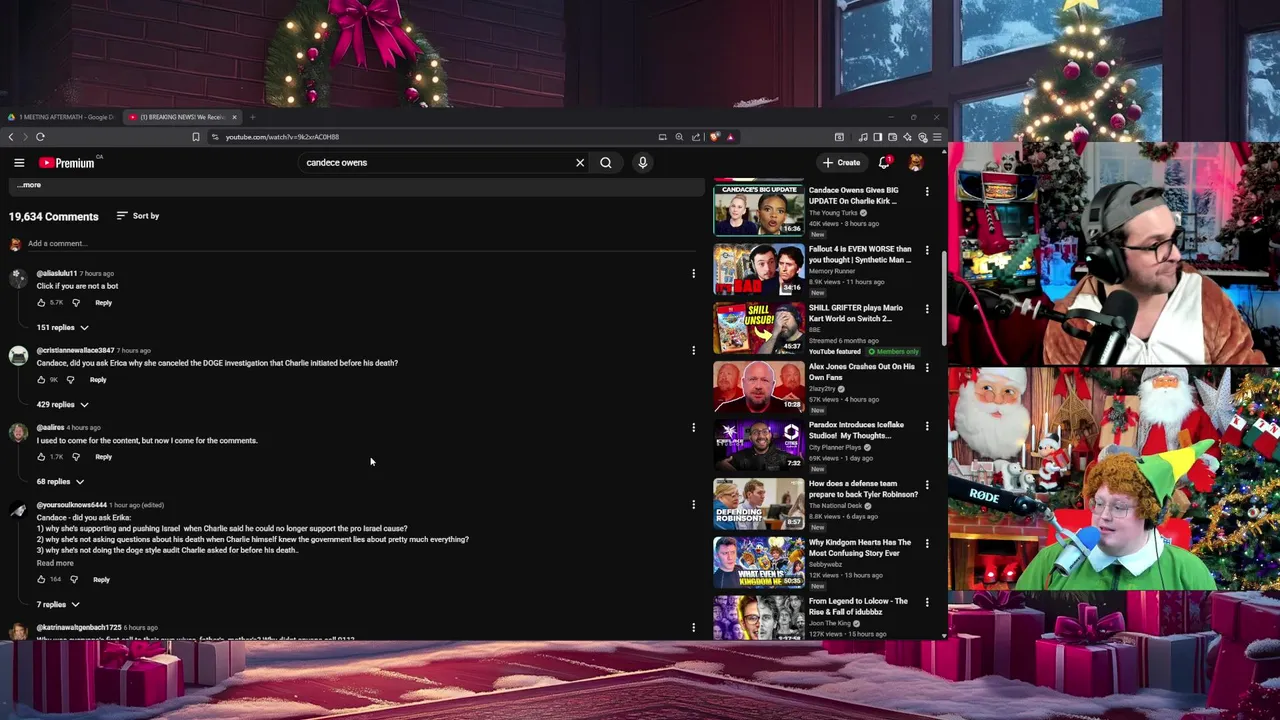Like the 'Click if you are not a bot' comment

(41, 303)
